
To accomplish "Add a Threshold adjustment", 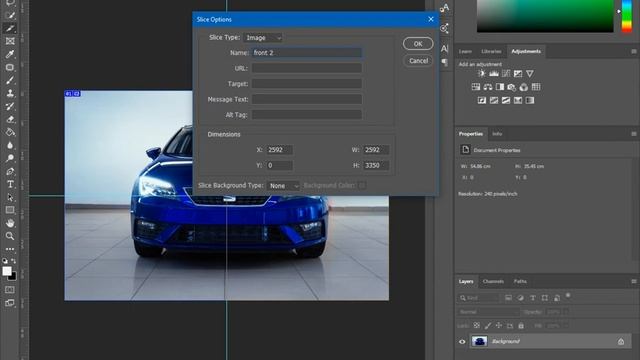I will click(506, 100).
